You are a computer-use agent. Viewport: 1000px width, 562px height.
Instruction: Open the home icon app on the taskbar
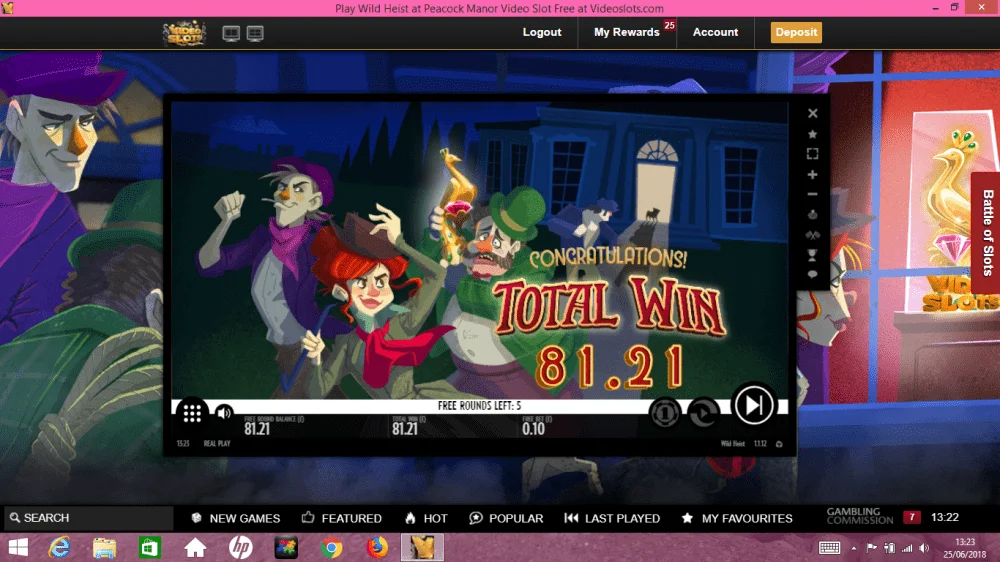click(195, 547)
